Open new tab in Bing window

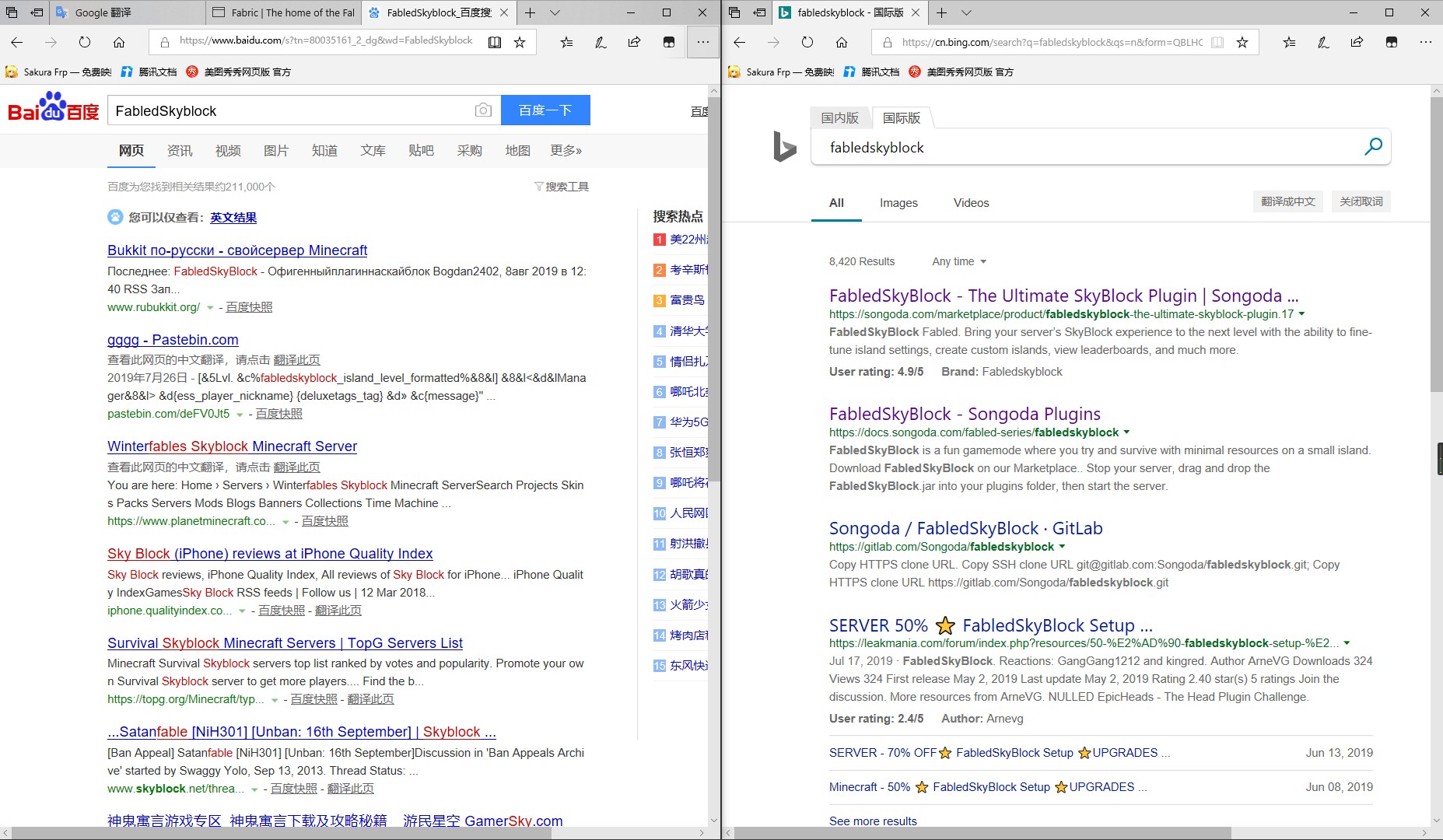[941, 12]
